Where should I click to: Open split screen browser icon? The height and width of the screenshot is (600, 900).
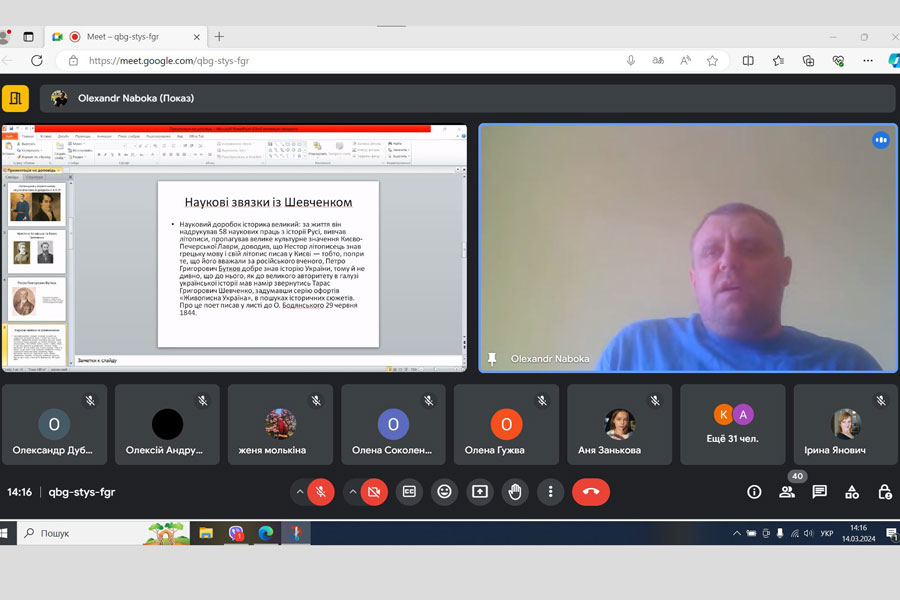[748, 60]
